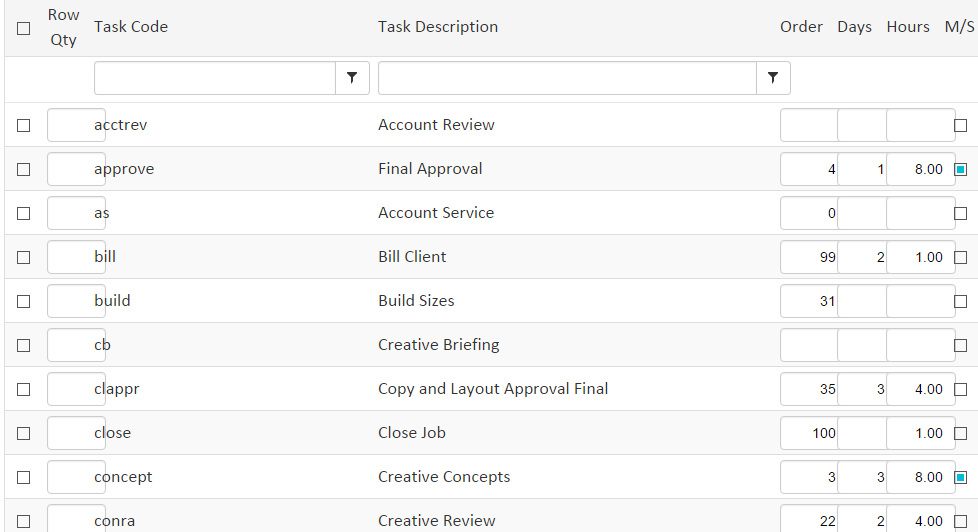The height and width of the screenshot is (532, 978).
Task: Check the bill row selection checkbox
Action: click(24, 257)
